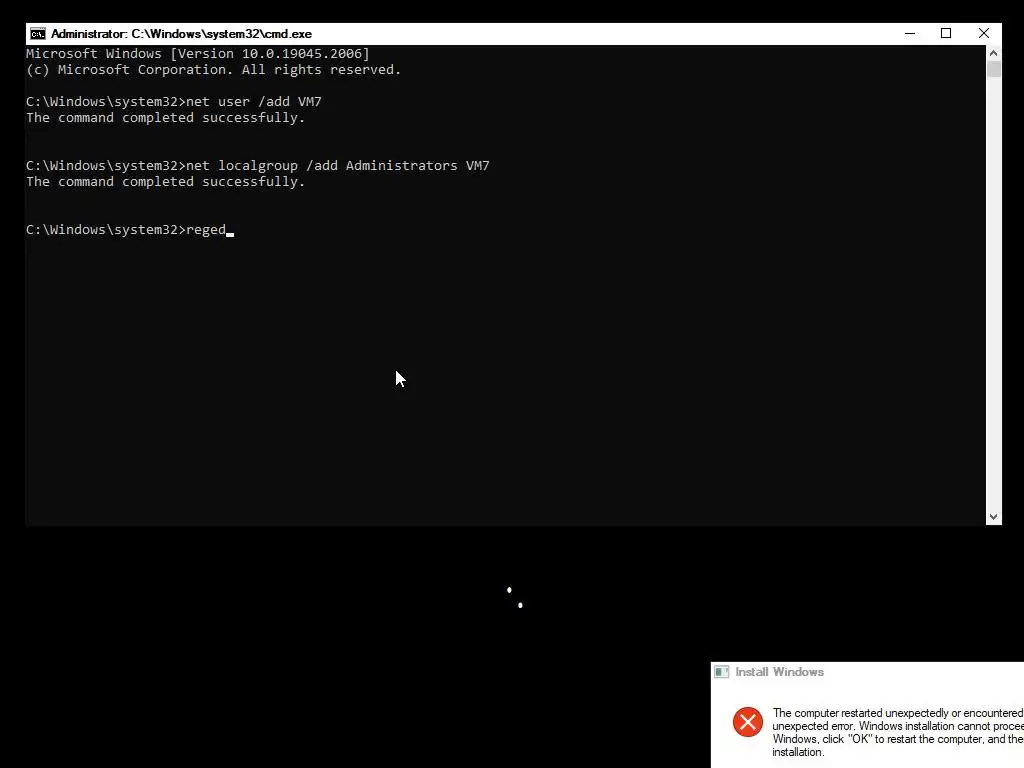This screenshot has width=1024, height=768.
Task: Click the Install Windows dialog title icon
Action: 722,672
